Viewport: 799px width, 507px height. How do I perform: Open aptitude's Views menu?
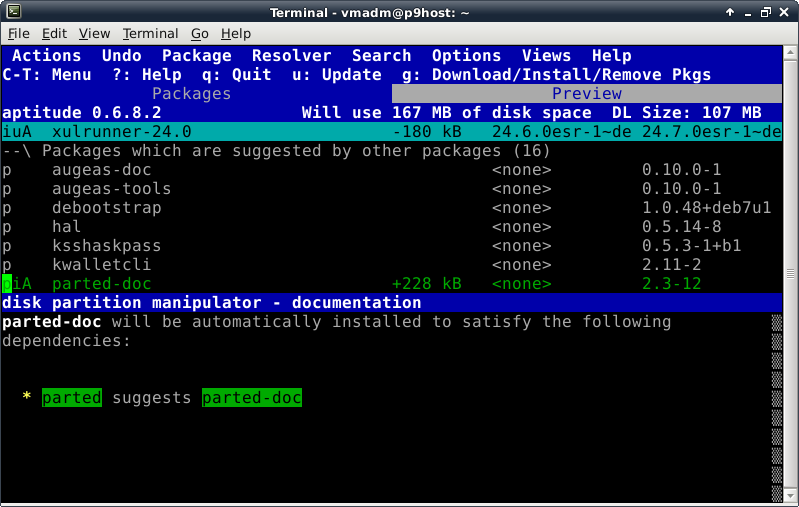pyautogui.click(x=546, y=56)
